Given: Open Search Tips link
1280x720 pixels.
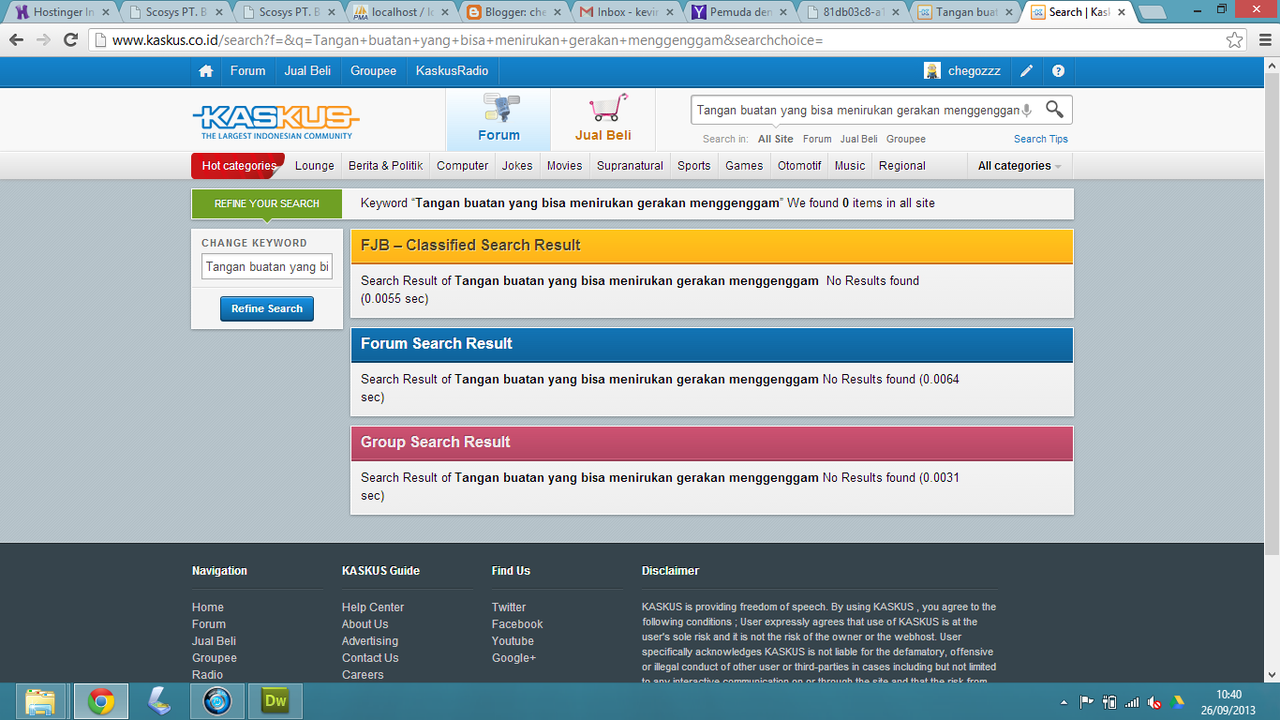Looking at the screenshot, I should 1041,139.
